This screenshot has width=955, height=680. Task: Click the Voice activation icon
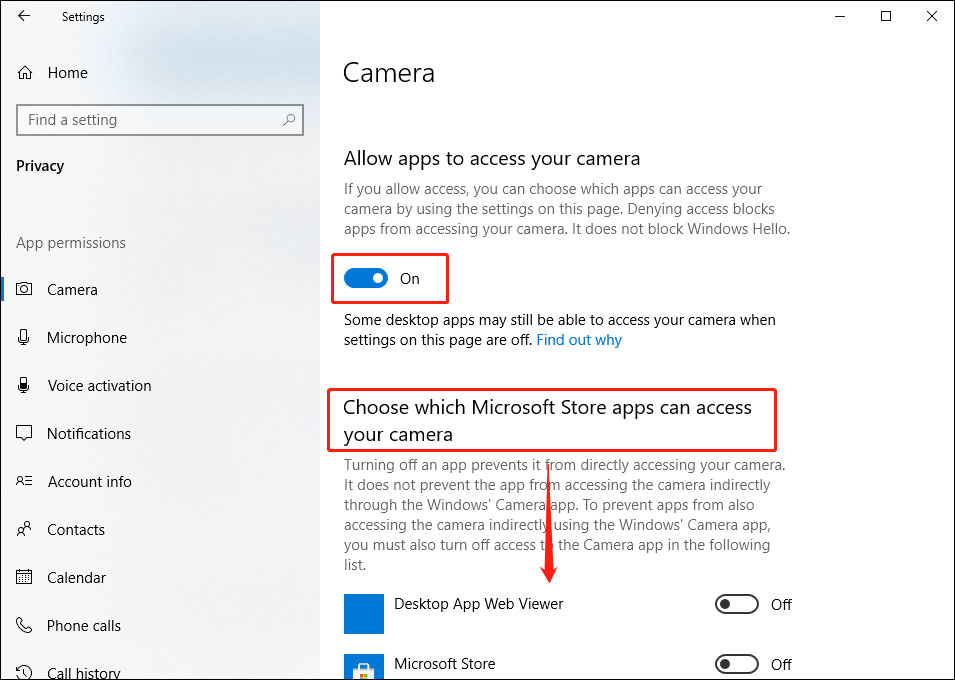coord(22,385)
